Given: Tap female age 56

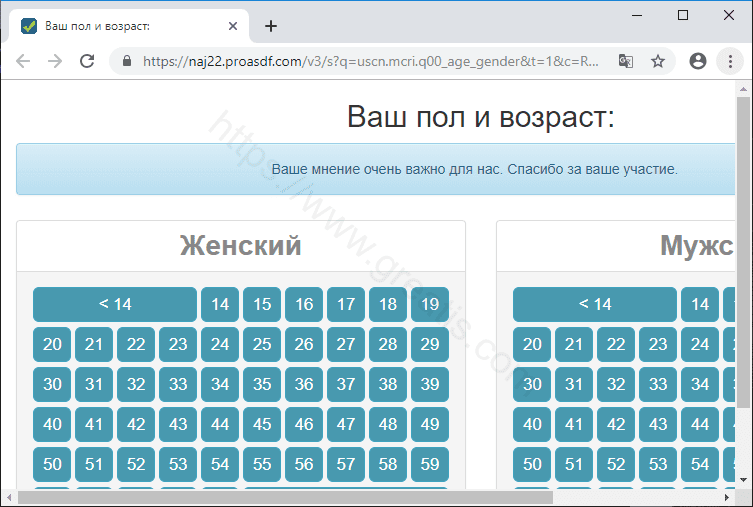Looking at the screenshot, I should click(x=304, y=464).
